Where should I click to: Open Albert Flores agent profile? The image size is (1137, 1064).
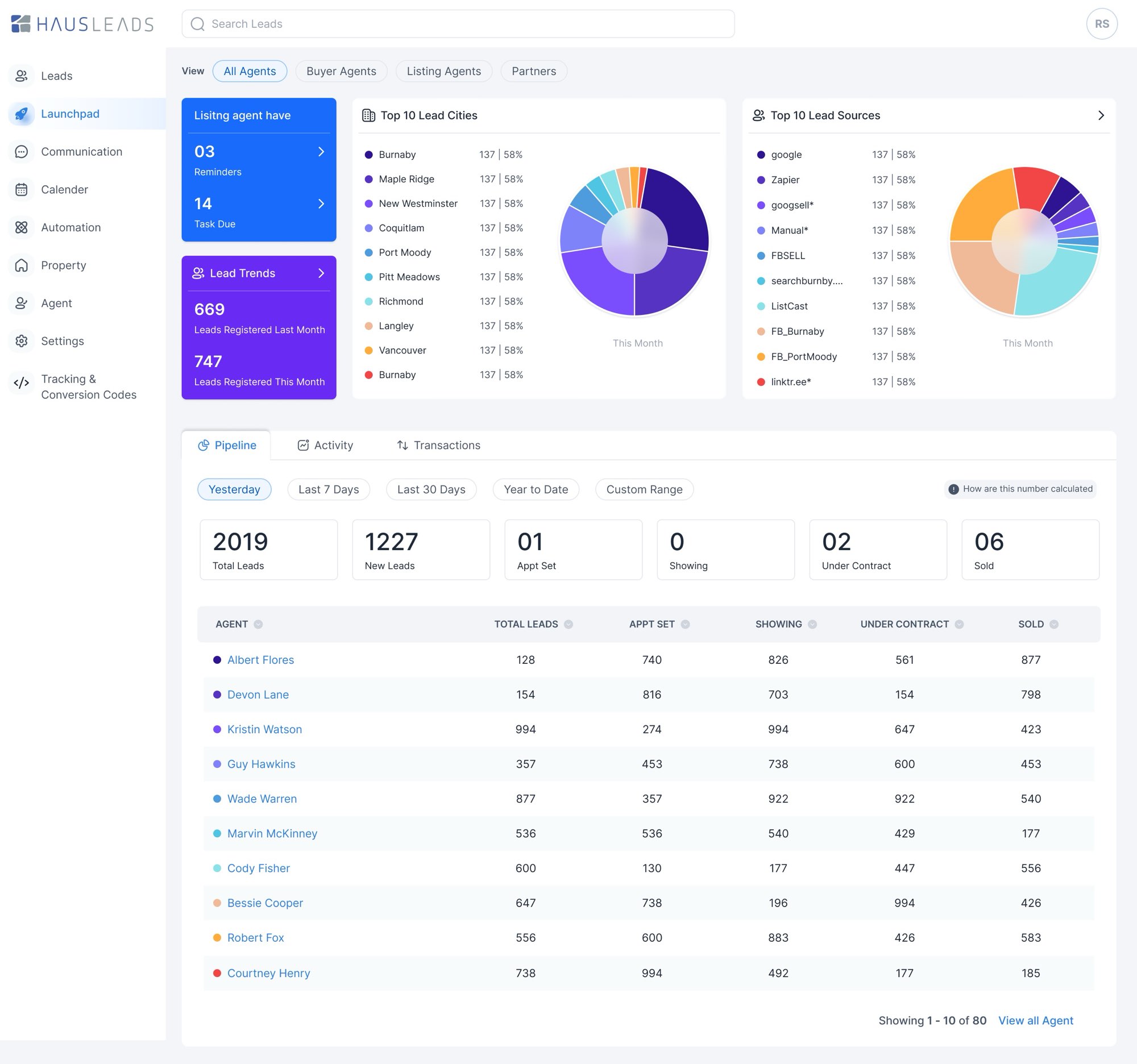(x=261, y=660)
